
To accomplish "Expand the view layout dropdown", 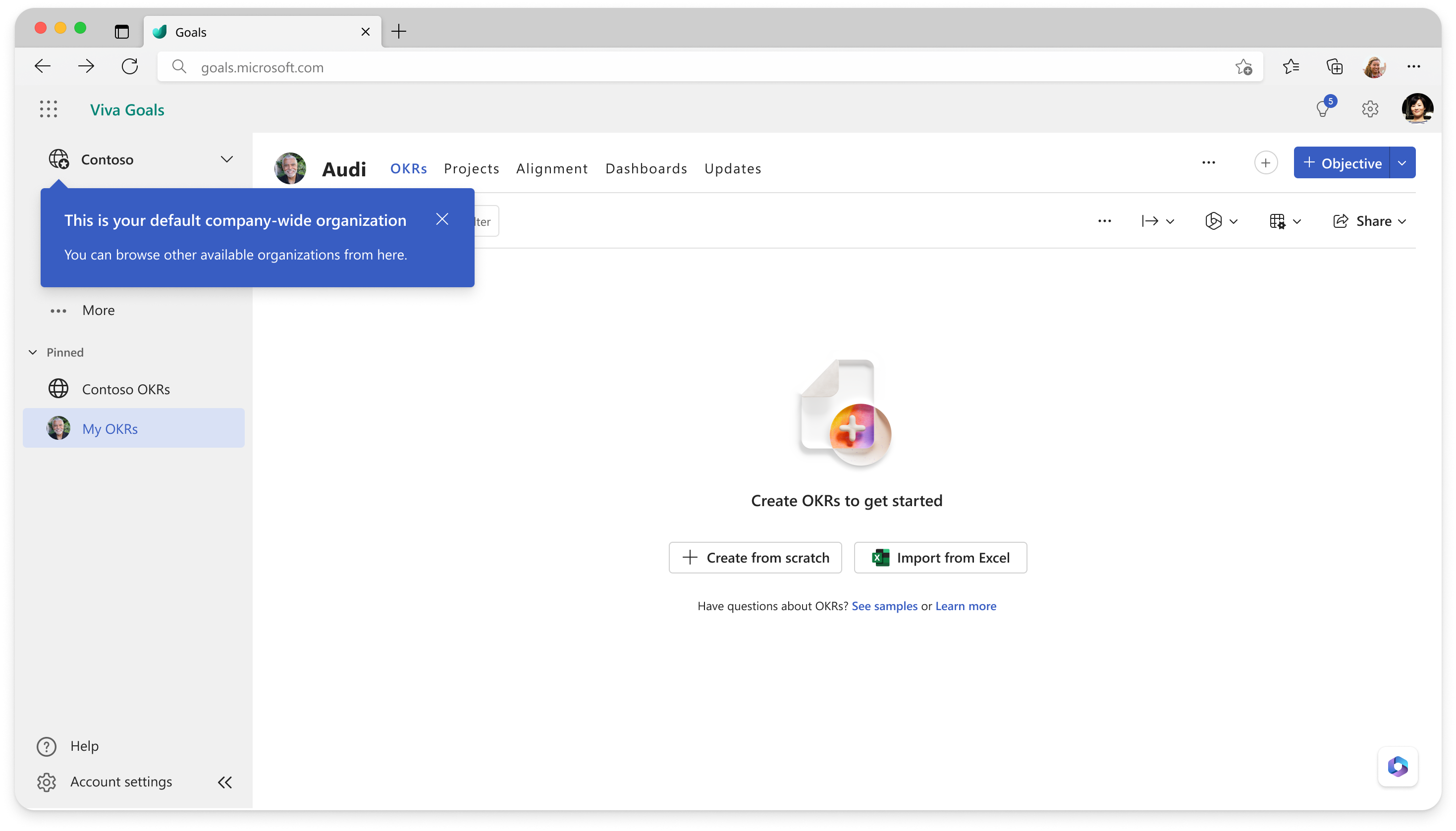I will pos(1286,221).
